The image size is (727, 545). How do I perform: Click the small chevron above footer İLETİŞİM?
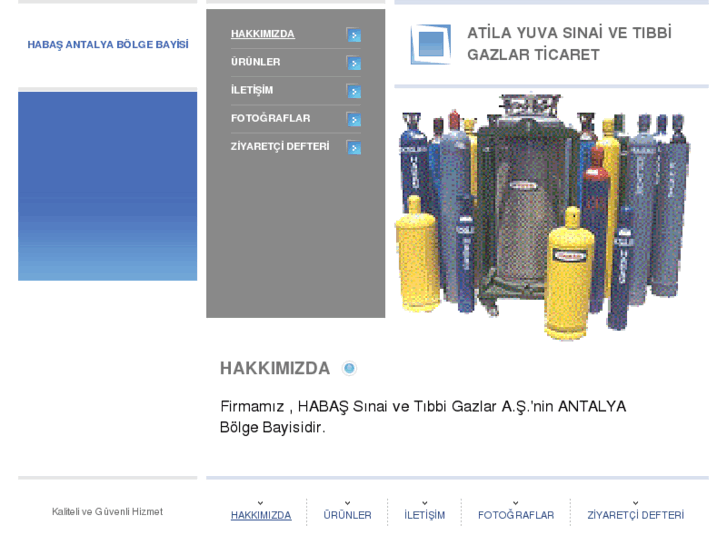(x=424, y=503)
